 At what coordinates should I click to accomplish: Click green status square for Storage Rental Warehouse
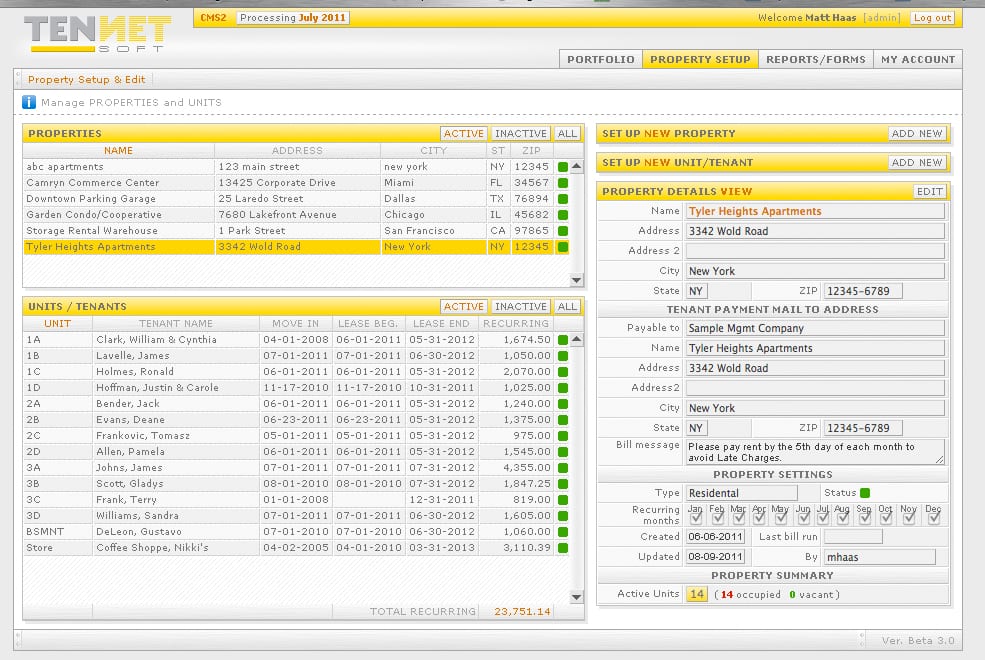click(x=563, y=231)
